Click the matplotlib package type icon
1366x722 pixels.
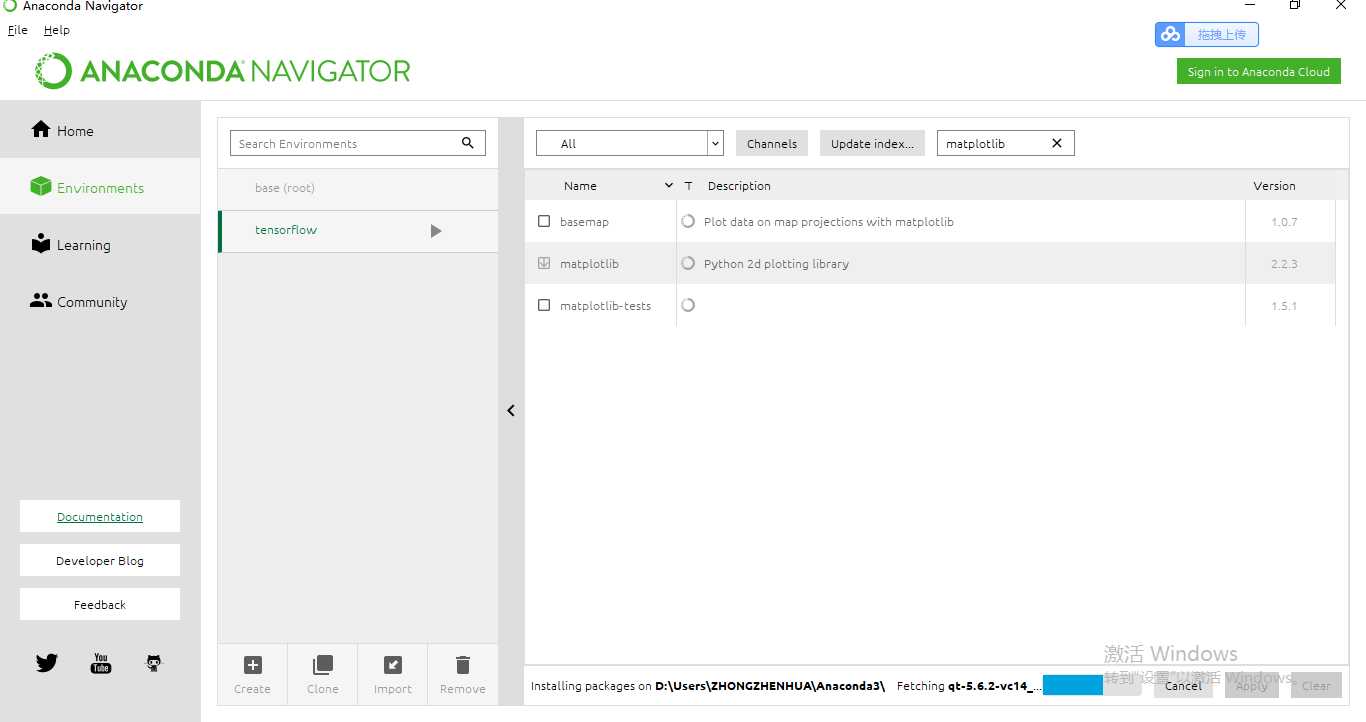tap(688, 263)
